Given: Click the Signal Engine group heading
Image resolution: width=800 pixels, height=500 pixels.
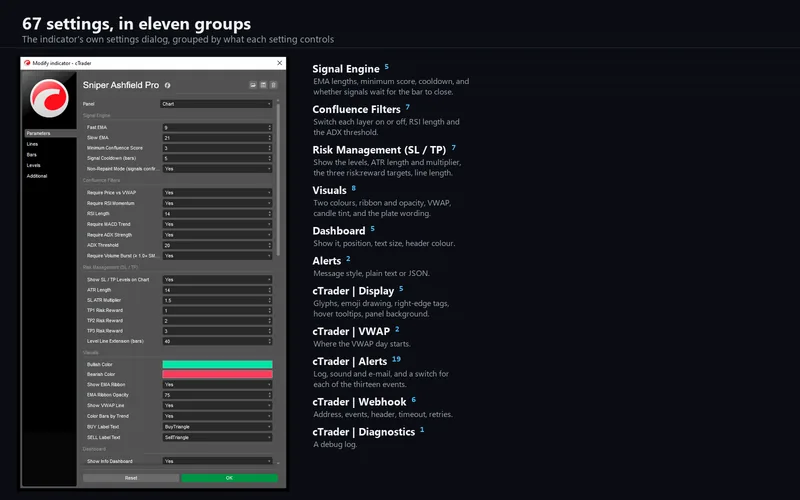Looking at the screenshot, I should click(346, 69).
